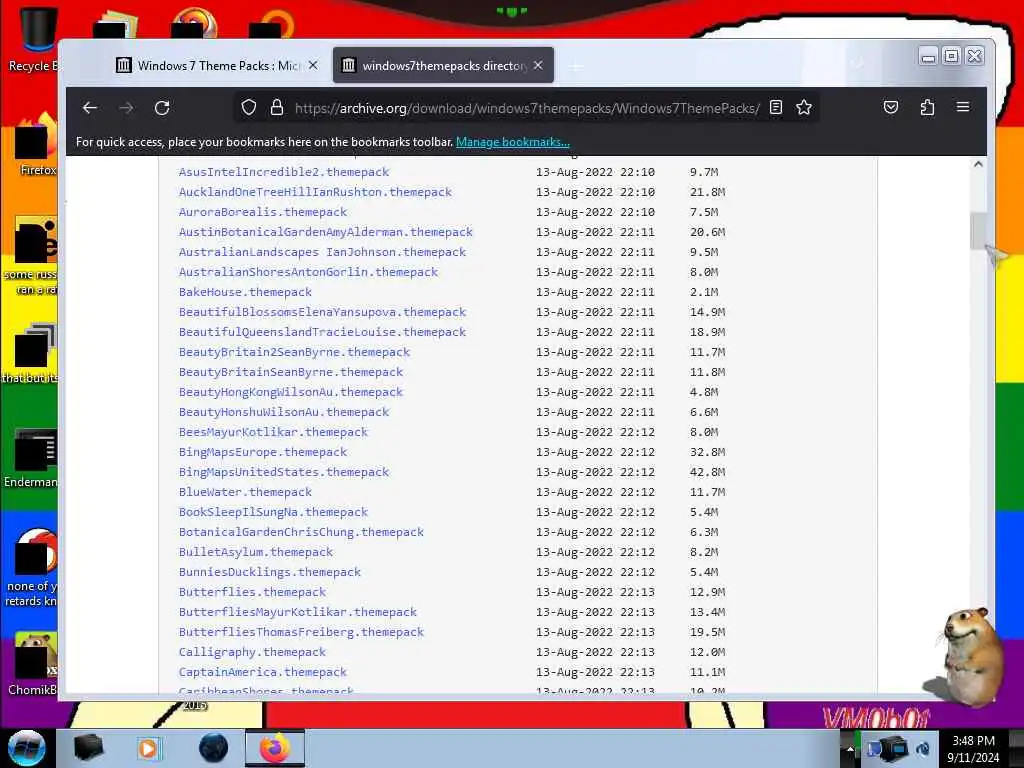This screenshot has width=1024, height=768.
Task: Open BlueWater.themepack link
Action: (246, 492)
